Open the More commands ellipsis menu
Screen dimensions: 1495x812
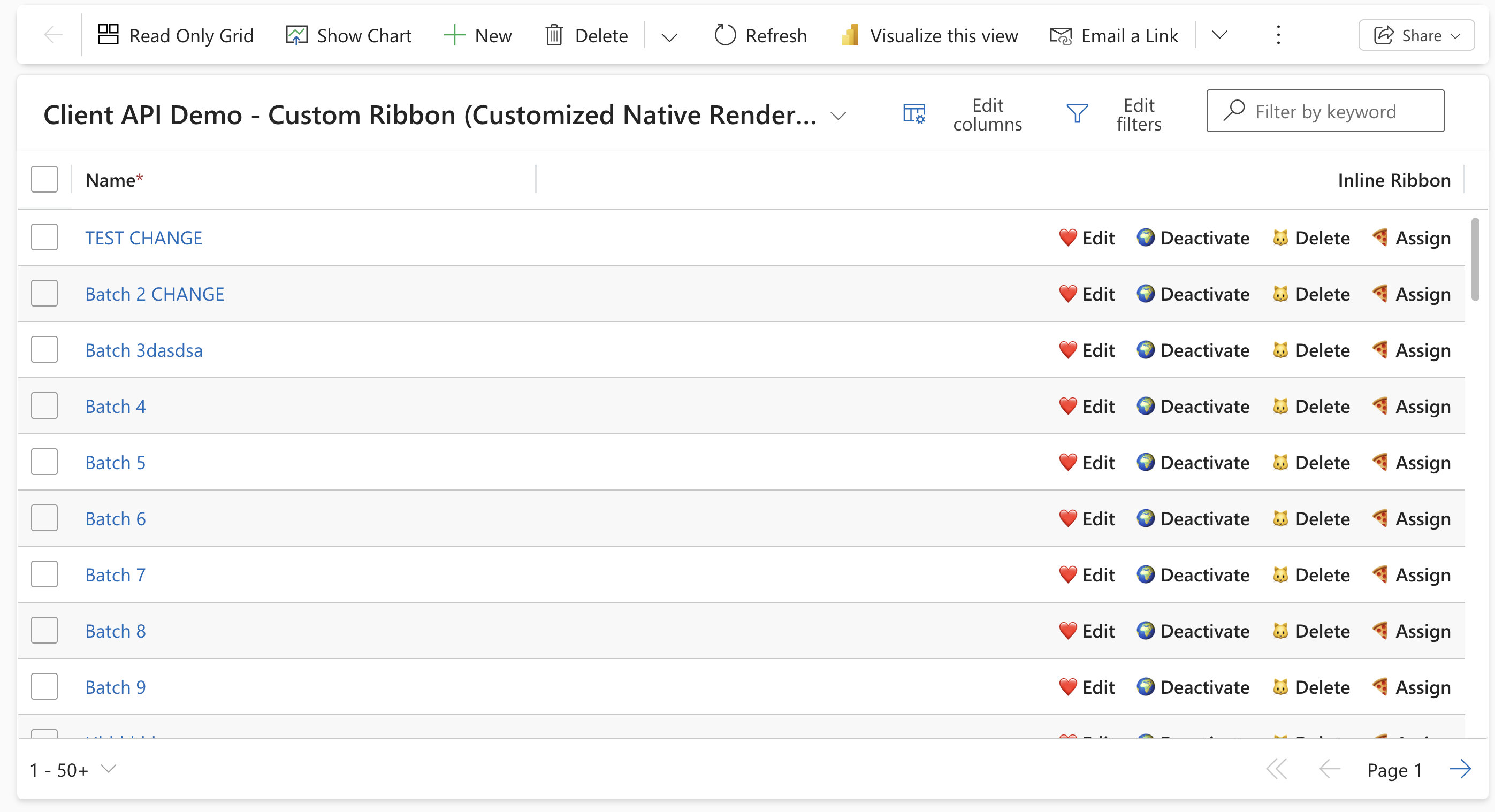coord(1278,35)
